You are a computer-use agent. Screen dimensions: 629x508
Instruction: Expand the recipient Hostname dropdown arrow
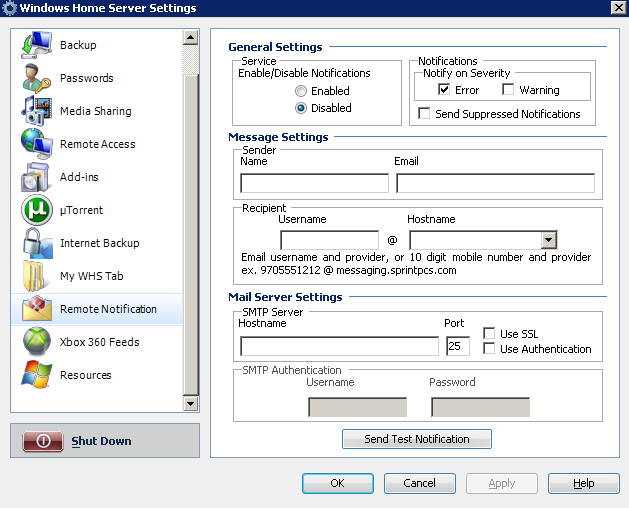[548, 240]
